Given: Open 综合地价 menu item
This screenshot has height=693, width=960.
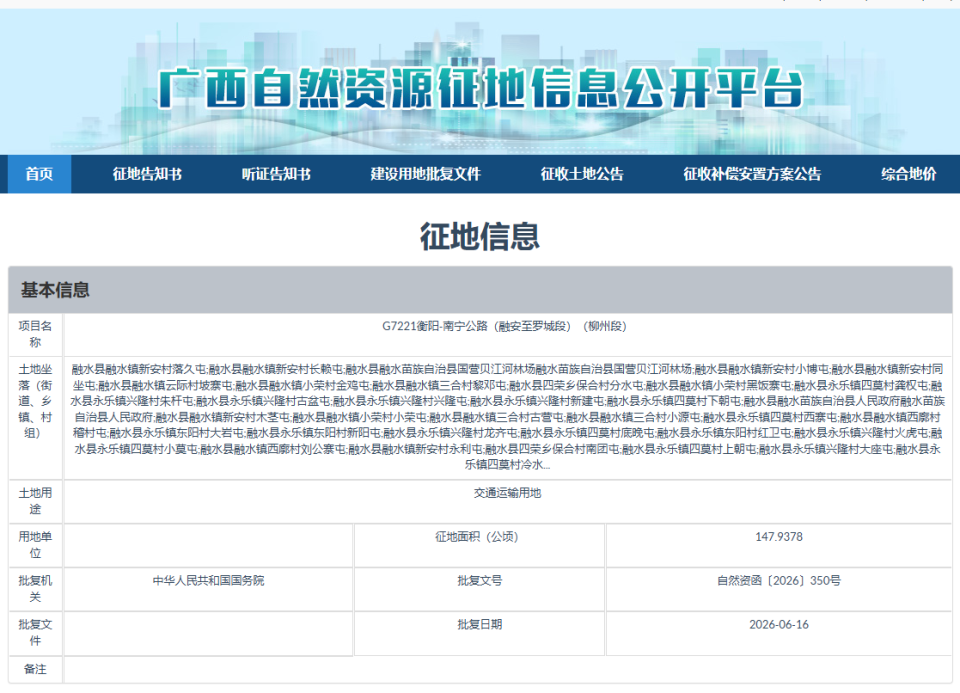Looking at the screenshot, I should pos(909,174).
